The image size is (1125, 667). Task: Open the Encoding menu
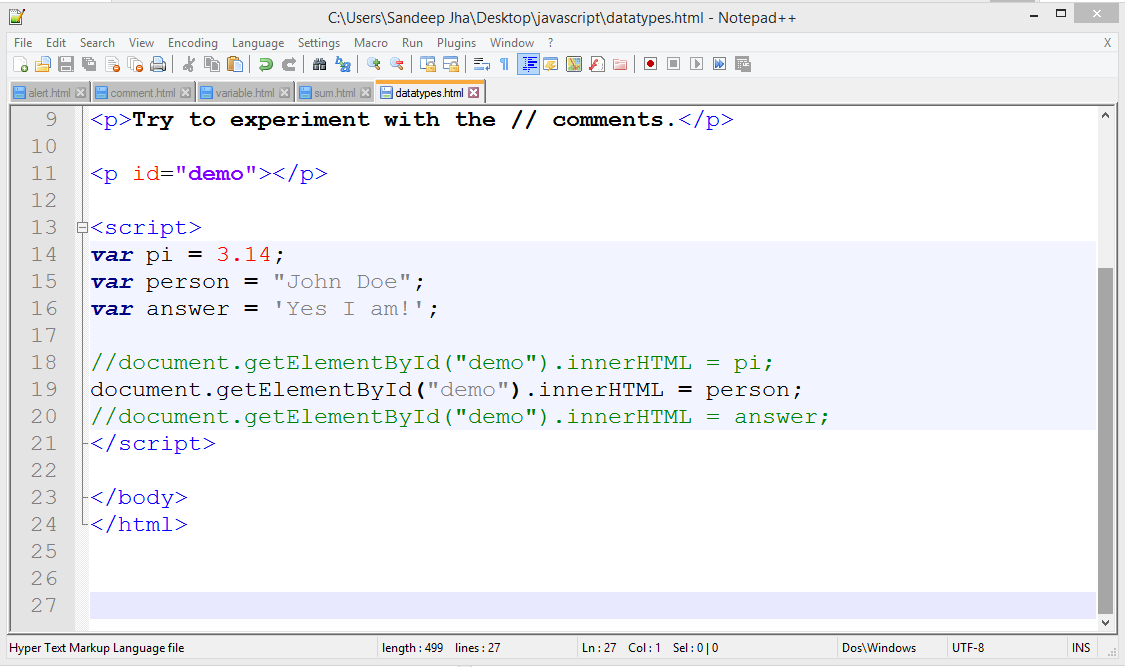coord(192,43)
